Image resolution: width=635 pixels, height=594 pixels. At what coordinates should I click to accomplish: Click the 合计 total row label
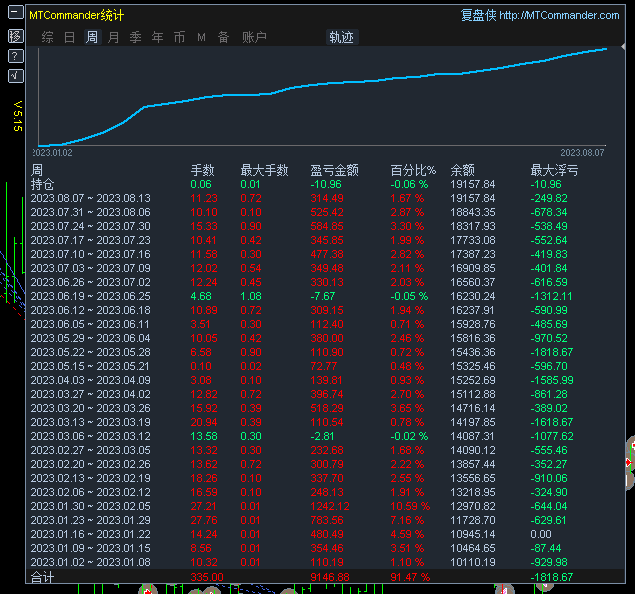click(x=43, y=577)
